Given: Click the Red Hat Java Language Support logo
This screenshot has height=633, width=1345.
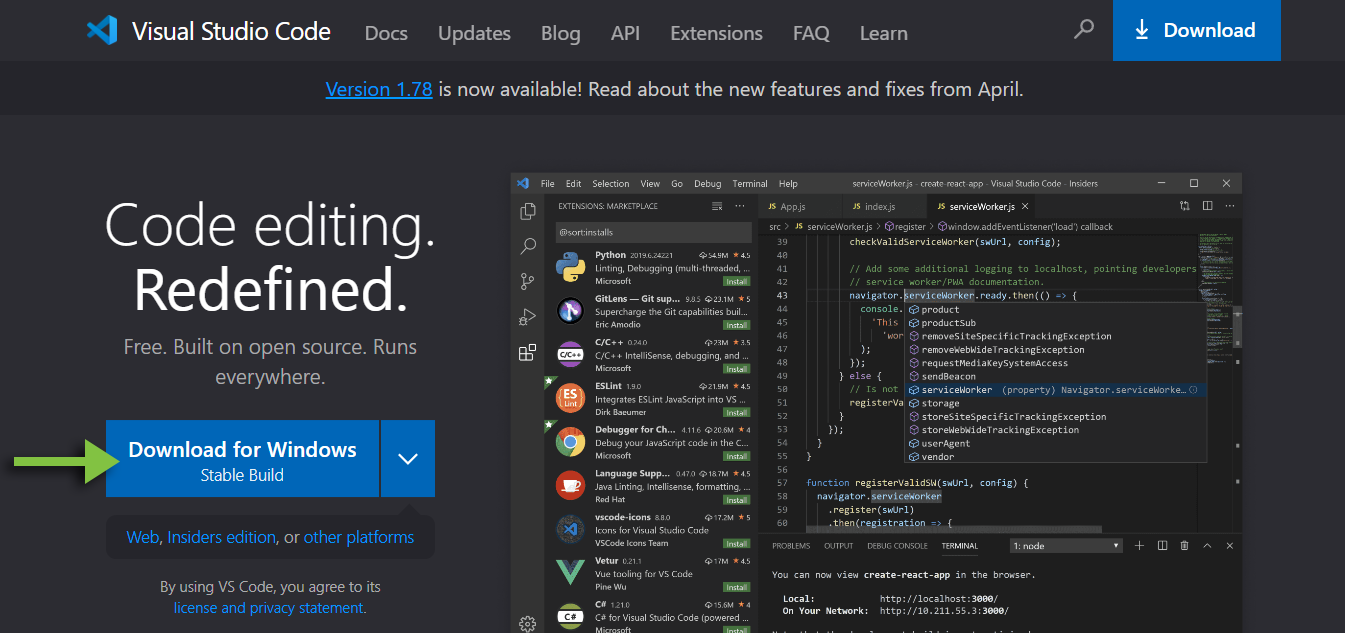Looking at the screenshot, I should (570, 485).
